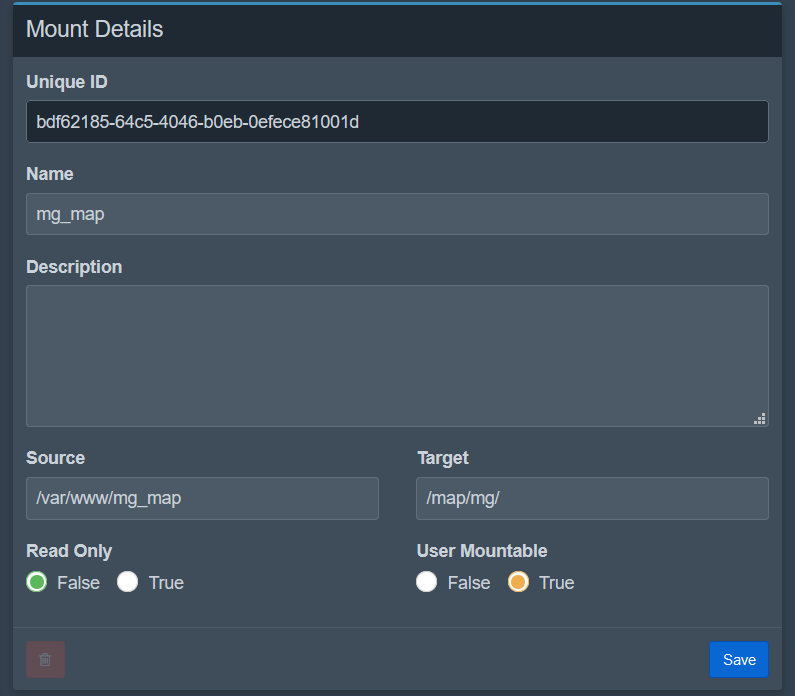Select Read Only False radio

(37, 582)
